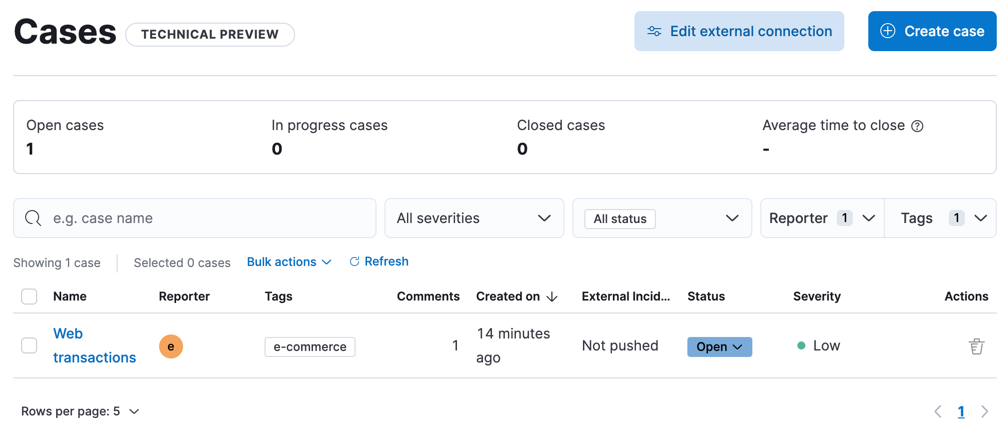Check the Web transactions row checkbox

(x=29, y=346)
